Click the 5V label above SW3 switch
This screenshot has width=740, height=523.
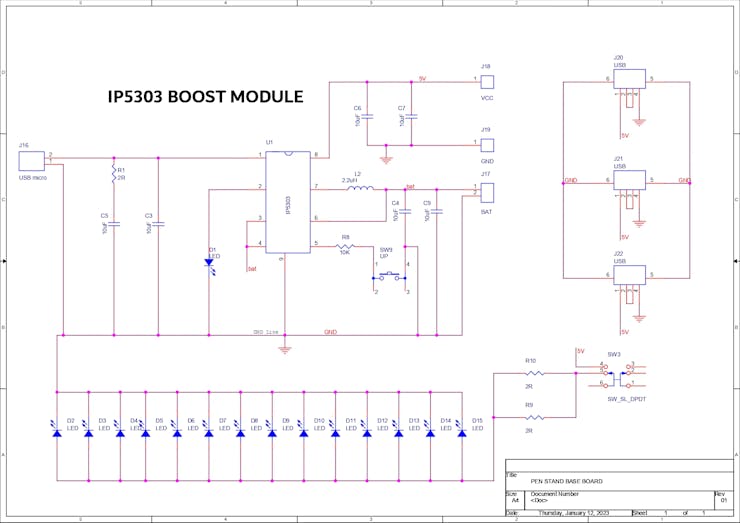(x=580, y=351)
